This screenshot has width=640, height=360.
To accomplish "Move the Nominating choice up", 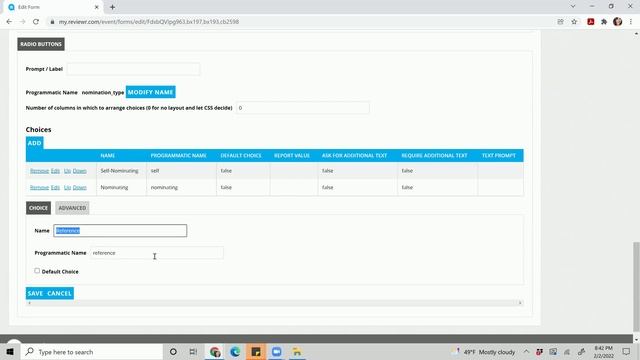I will click(67, 187).
